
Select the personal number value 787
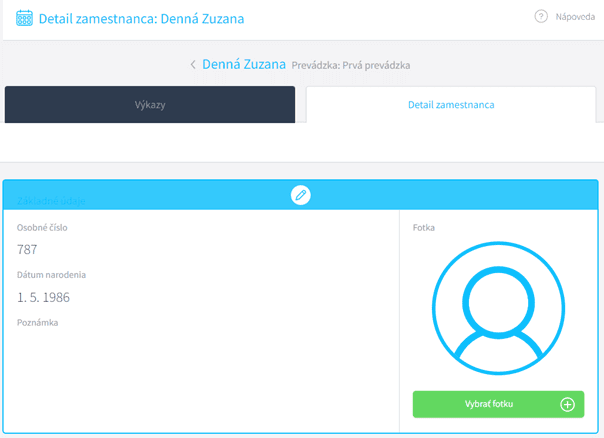(x=27, y=249)
